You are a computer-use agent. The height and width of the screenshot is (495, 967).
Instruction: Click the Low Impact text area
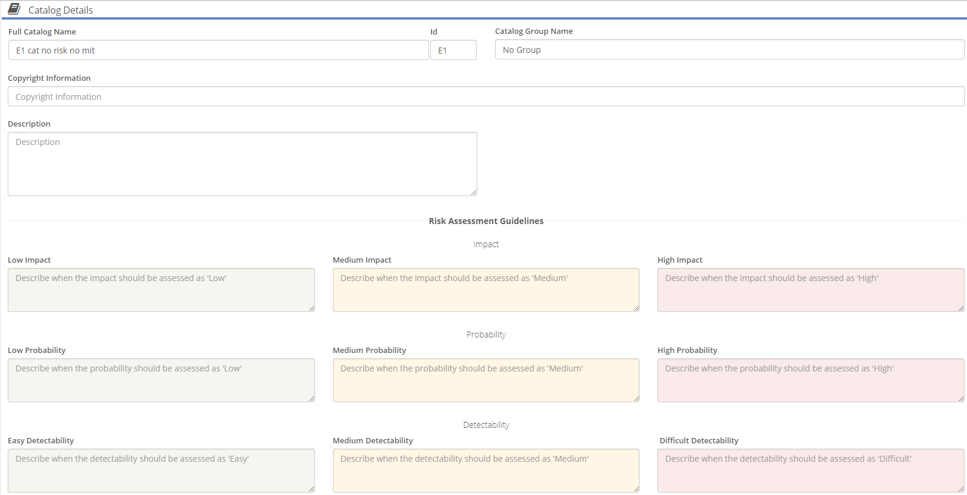coord(161,290)
